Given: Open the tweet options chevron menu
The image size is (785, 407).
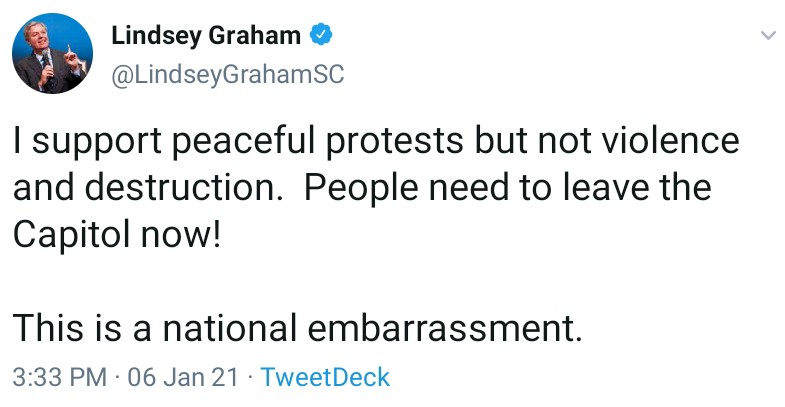Looking at the screenshot, I should click(767, 36).
